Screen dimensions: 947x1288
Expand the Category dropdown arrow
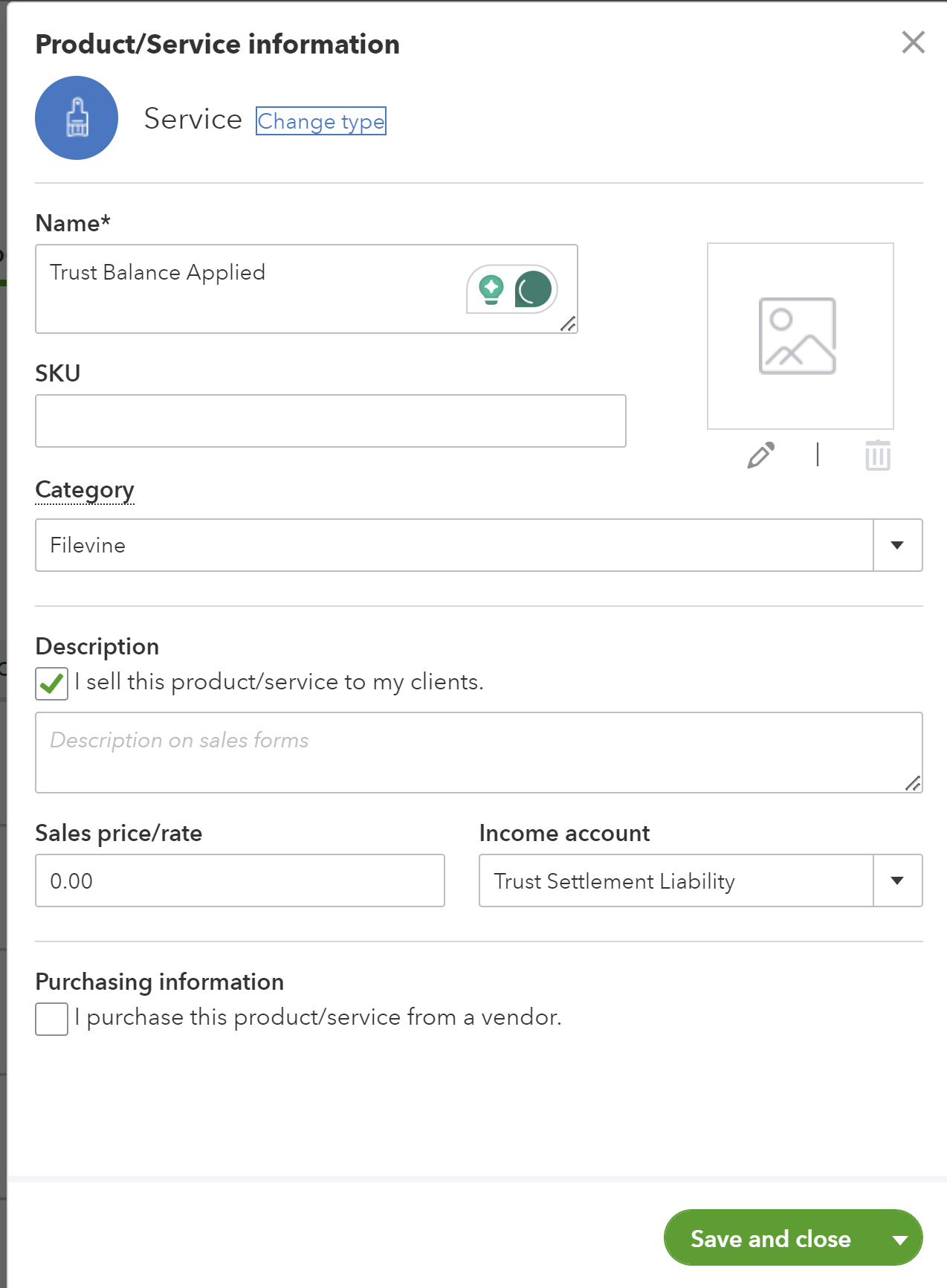pyautogui.click(x=898, y=545)
